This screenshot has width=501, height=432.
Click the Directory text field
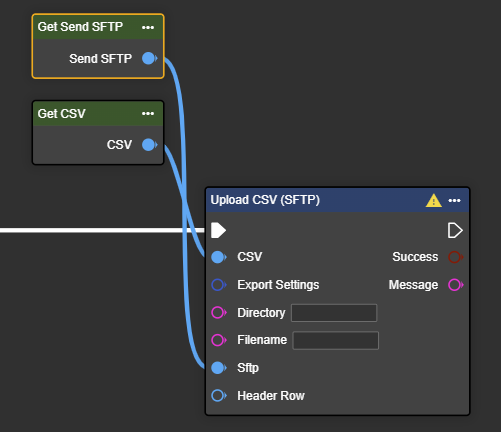click(x=334, y=313)
